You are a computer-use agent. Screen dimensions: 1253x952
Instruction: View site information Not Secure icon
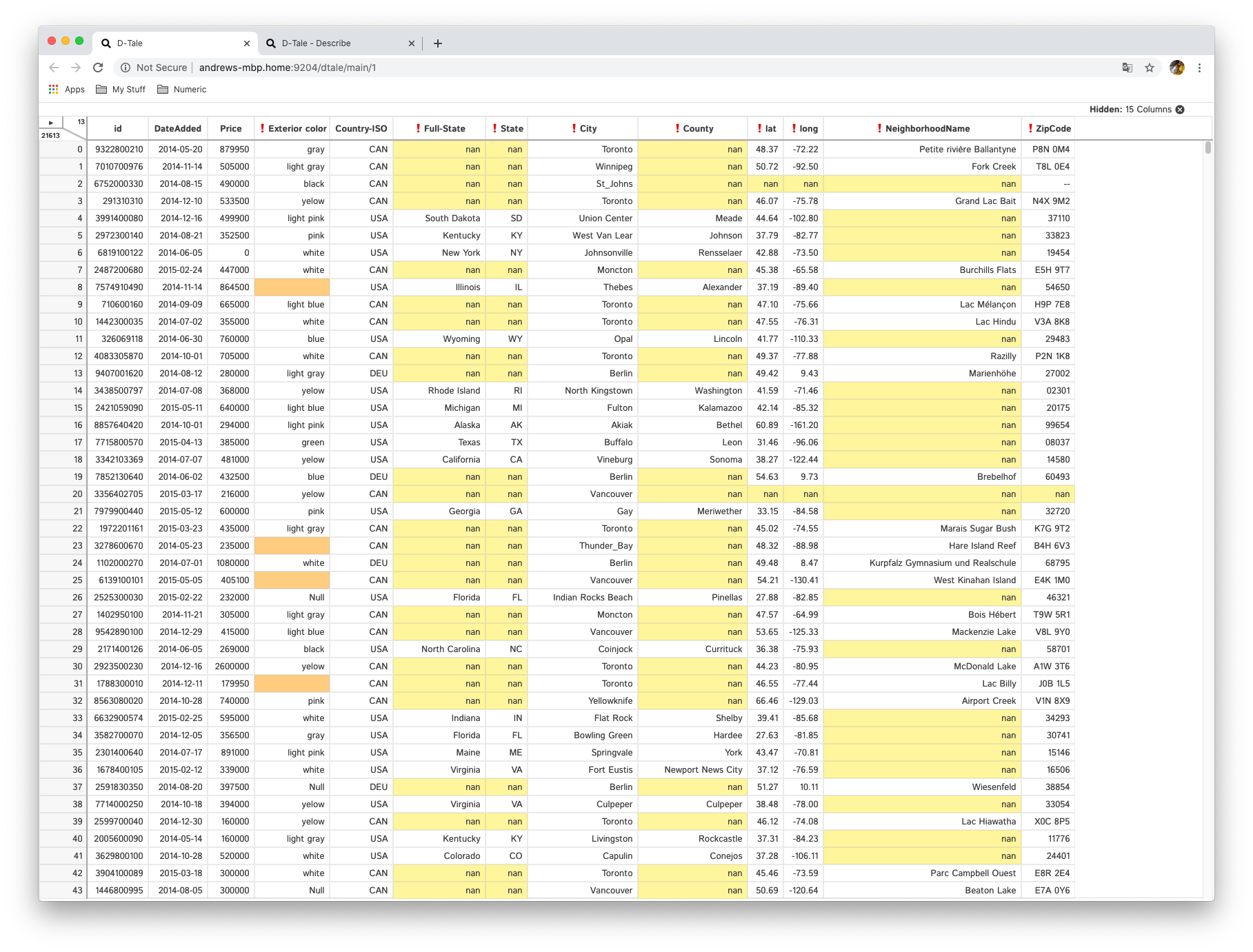[126, 68]
